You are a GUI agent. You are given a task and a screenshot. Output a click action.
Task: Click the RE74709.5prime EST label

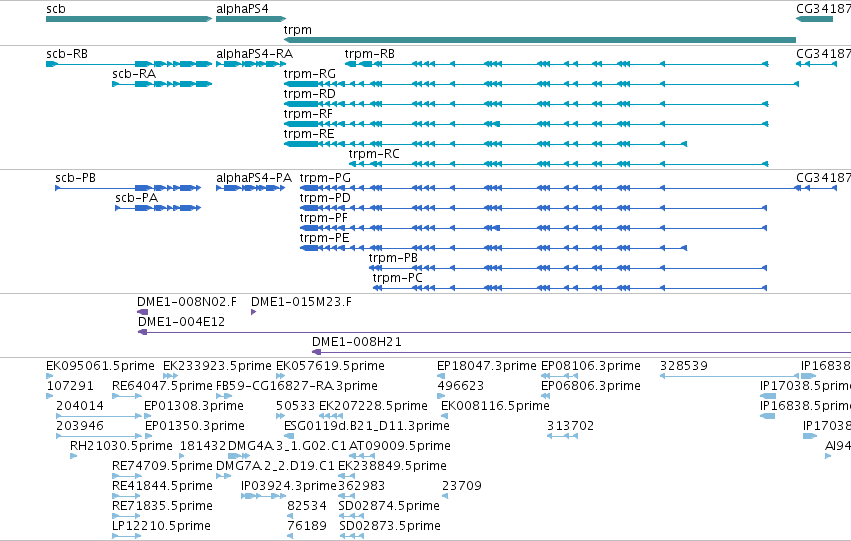(162, 467)
